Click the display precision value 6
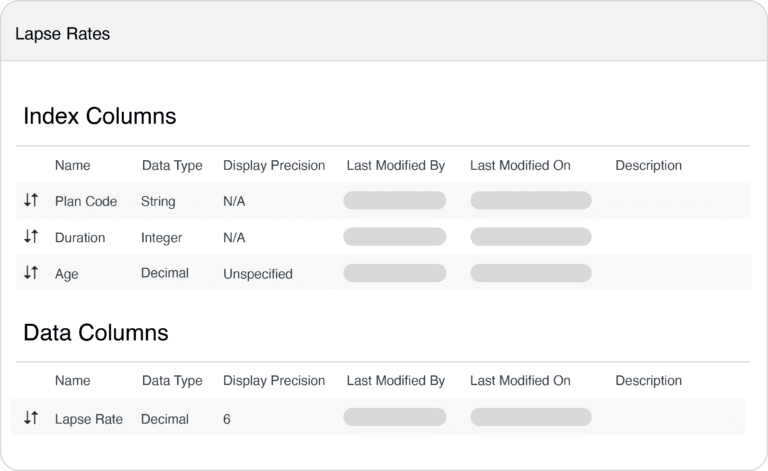 click(227, 419)
